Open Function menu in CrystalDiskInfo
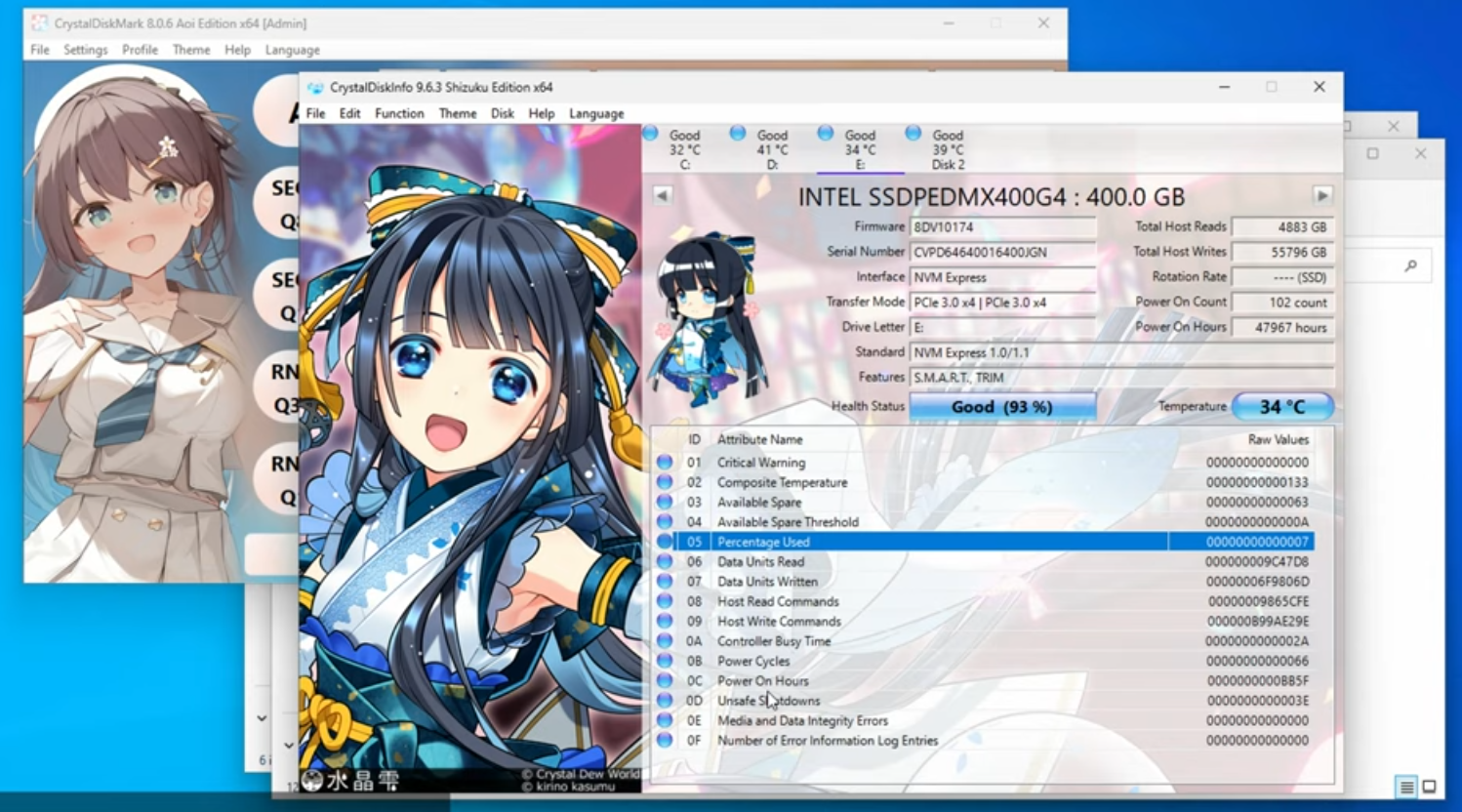 tap(399, 113)
